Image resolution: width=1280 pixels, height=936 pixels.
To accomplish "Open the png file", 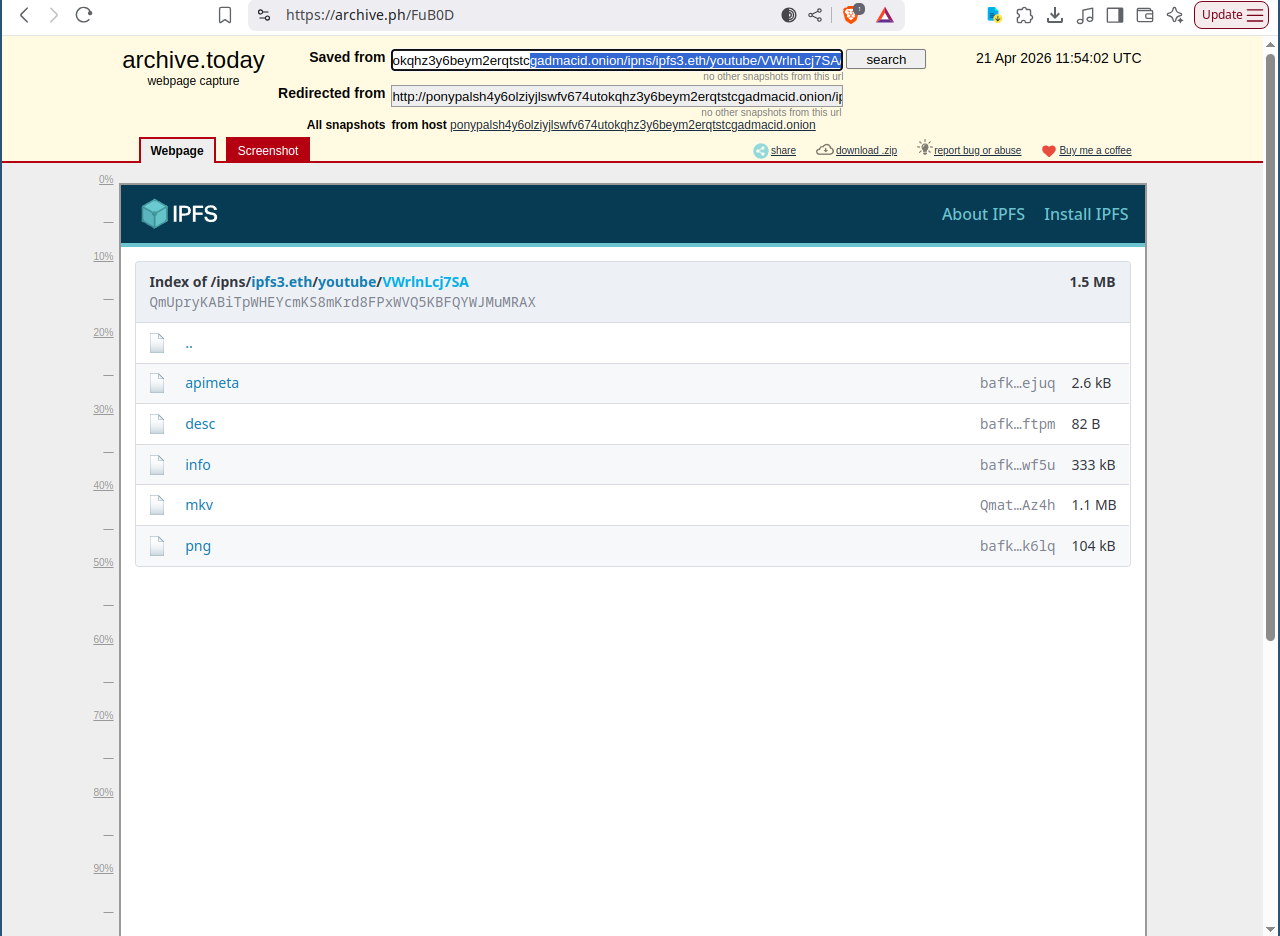I will [x=198, y=546].
